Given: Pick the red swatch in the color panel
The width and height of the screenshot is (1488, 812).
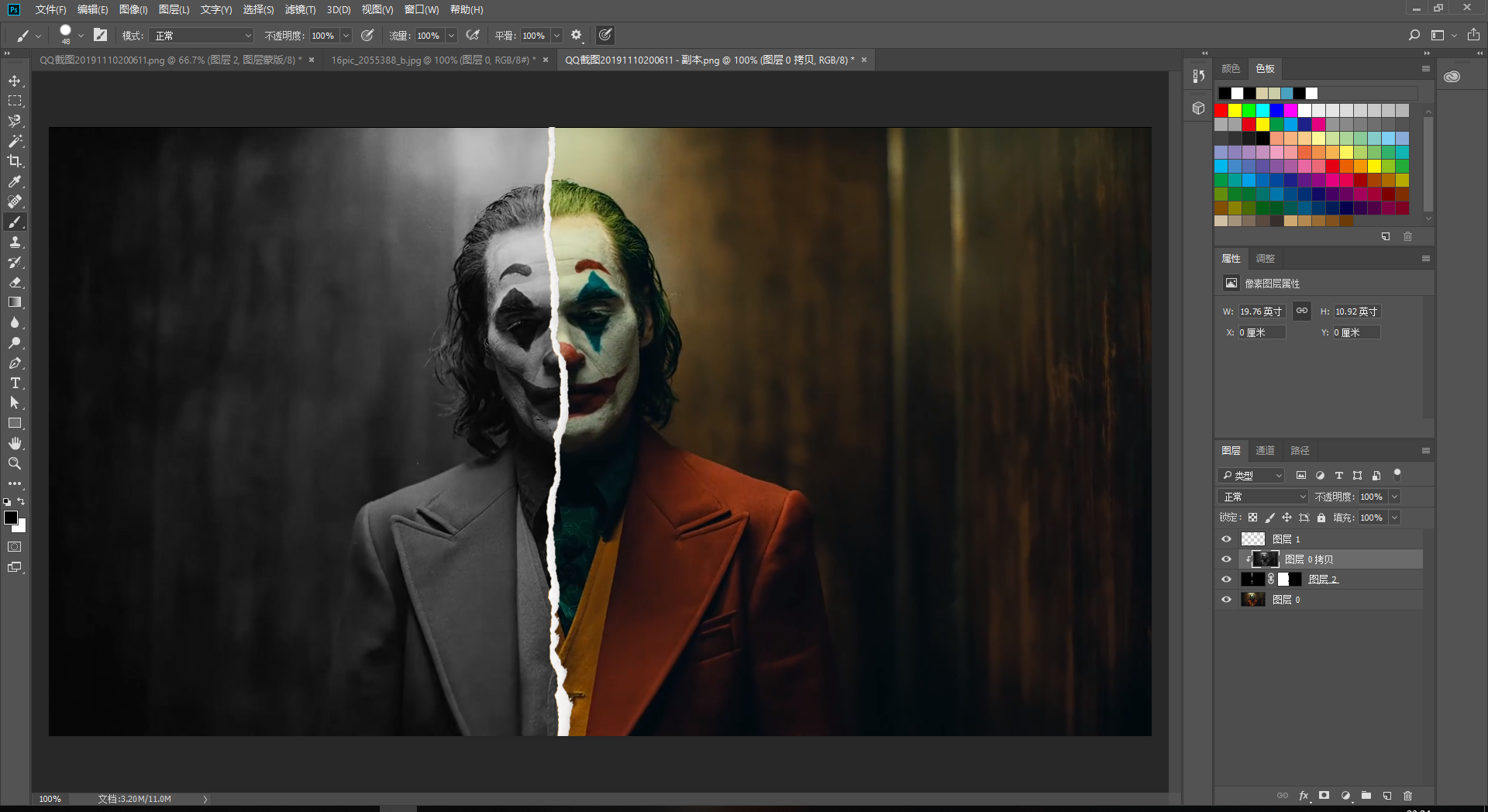Looking at the screenshot, I should [1221, 111].
